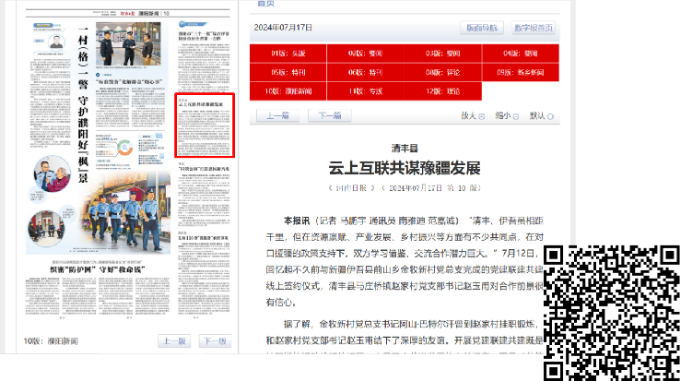Screen dimensions: 680x381
Task: Click the 10版: 濮阳新闻 label below the page preview
Action: [x=51, y=341]
